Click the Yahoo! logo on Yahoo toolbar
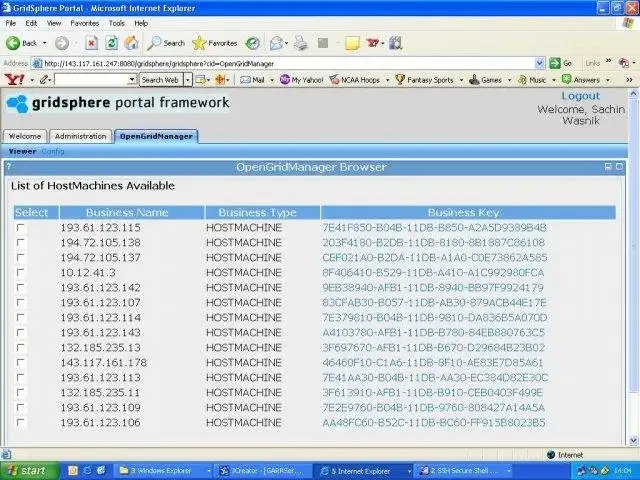The height and width of the screenshot is (480, 640). tap(15, 80)
